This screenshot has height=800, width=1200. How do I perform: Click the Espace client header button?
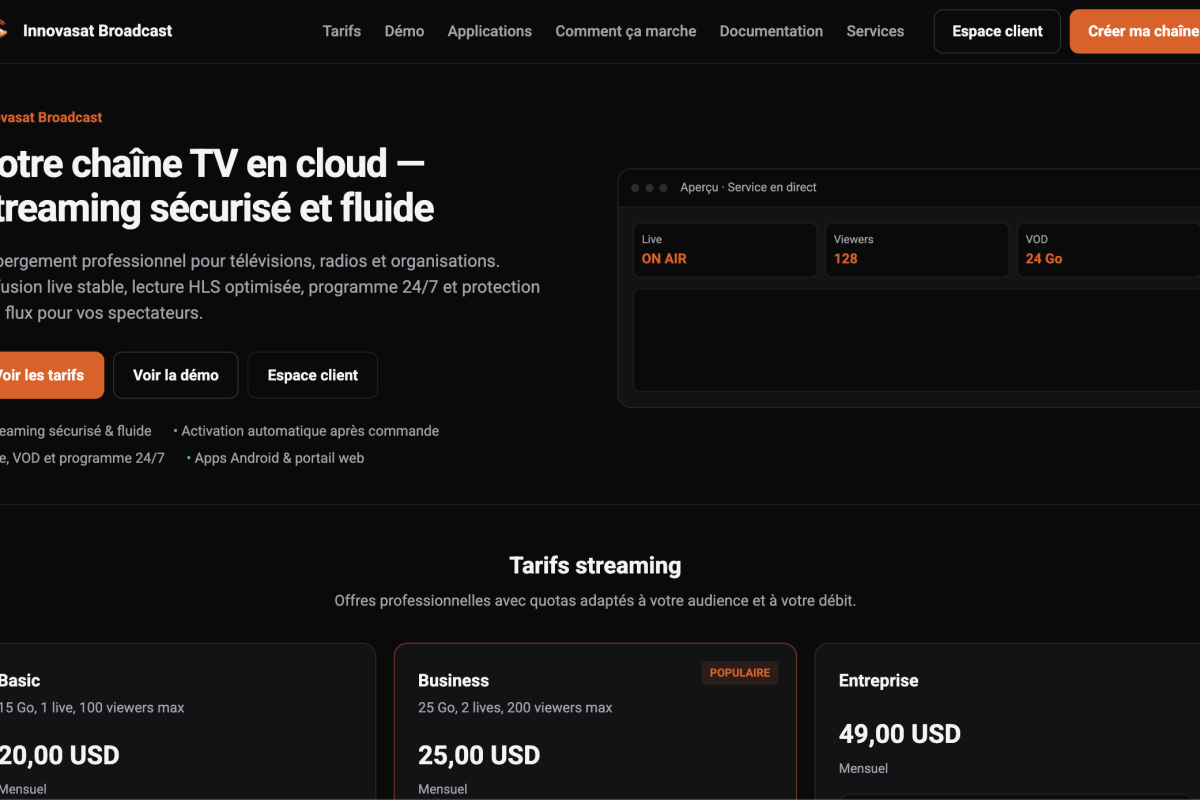[x=997, y=31]
